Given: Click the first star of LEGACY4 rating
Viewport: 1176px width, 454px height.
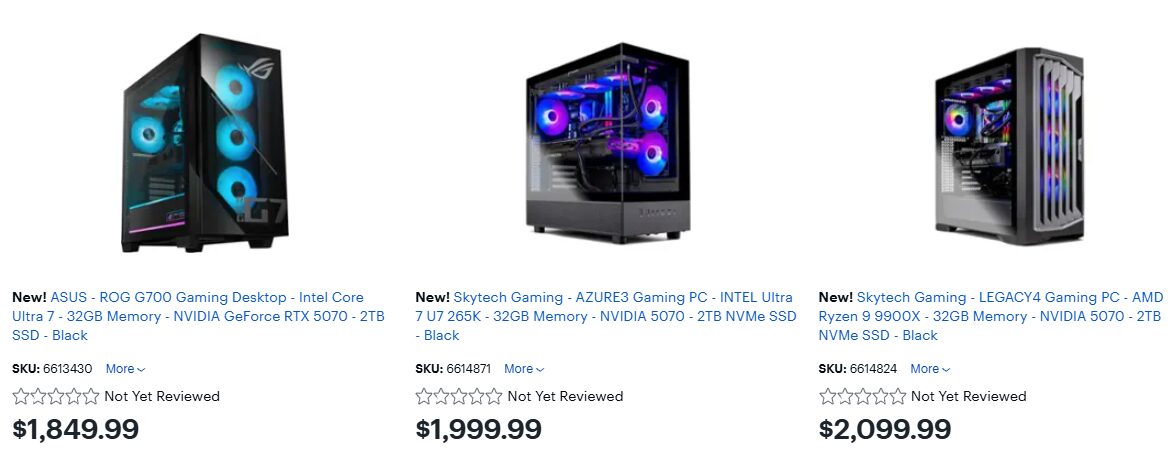Looking at the screenshot, I should [x=827, y=396].
